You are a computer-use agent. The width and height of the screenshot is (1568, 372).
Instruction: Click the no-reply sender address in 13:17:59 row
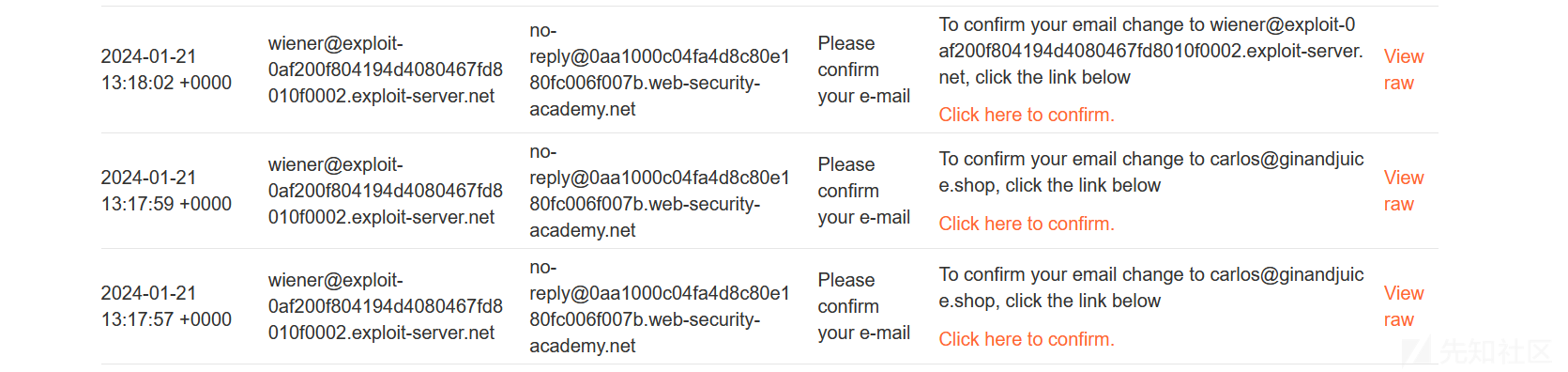660,191
